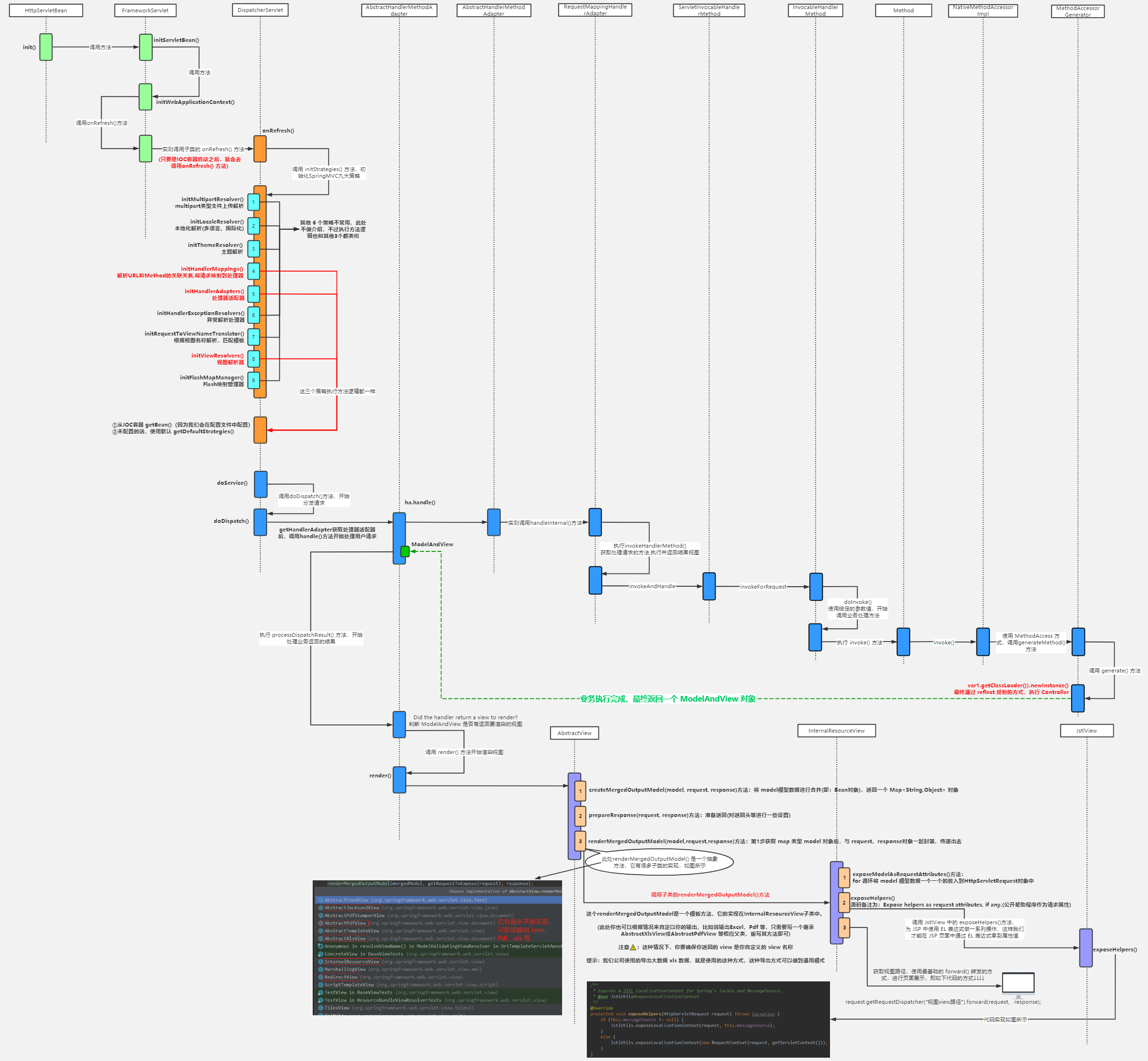Image resolution: width=1148 pixels, height=1061 pixels.
Task: Click step 2 box for initLocaleResolver()
Action: 253,225
